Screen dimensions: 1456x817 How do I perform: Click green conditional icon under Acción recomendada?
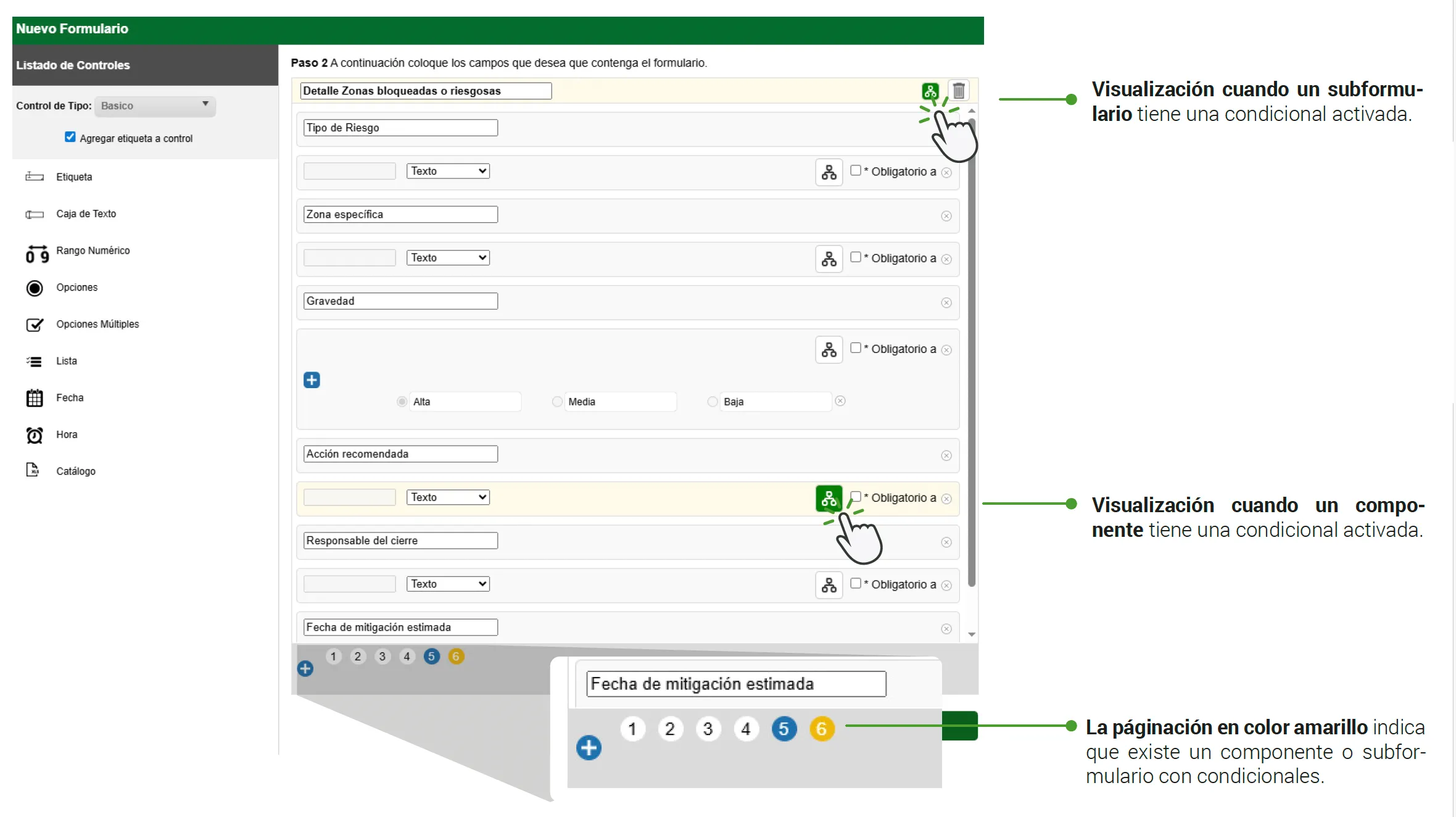click(x=829, y=499)
